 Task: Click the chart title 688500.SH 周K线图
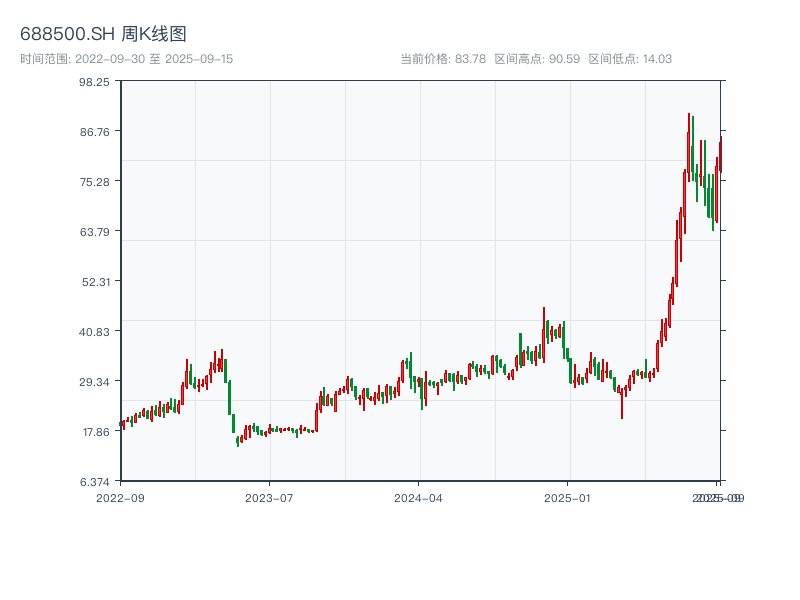point(103,34)
